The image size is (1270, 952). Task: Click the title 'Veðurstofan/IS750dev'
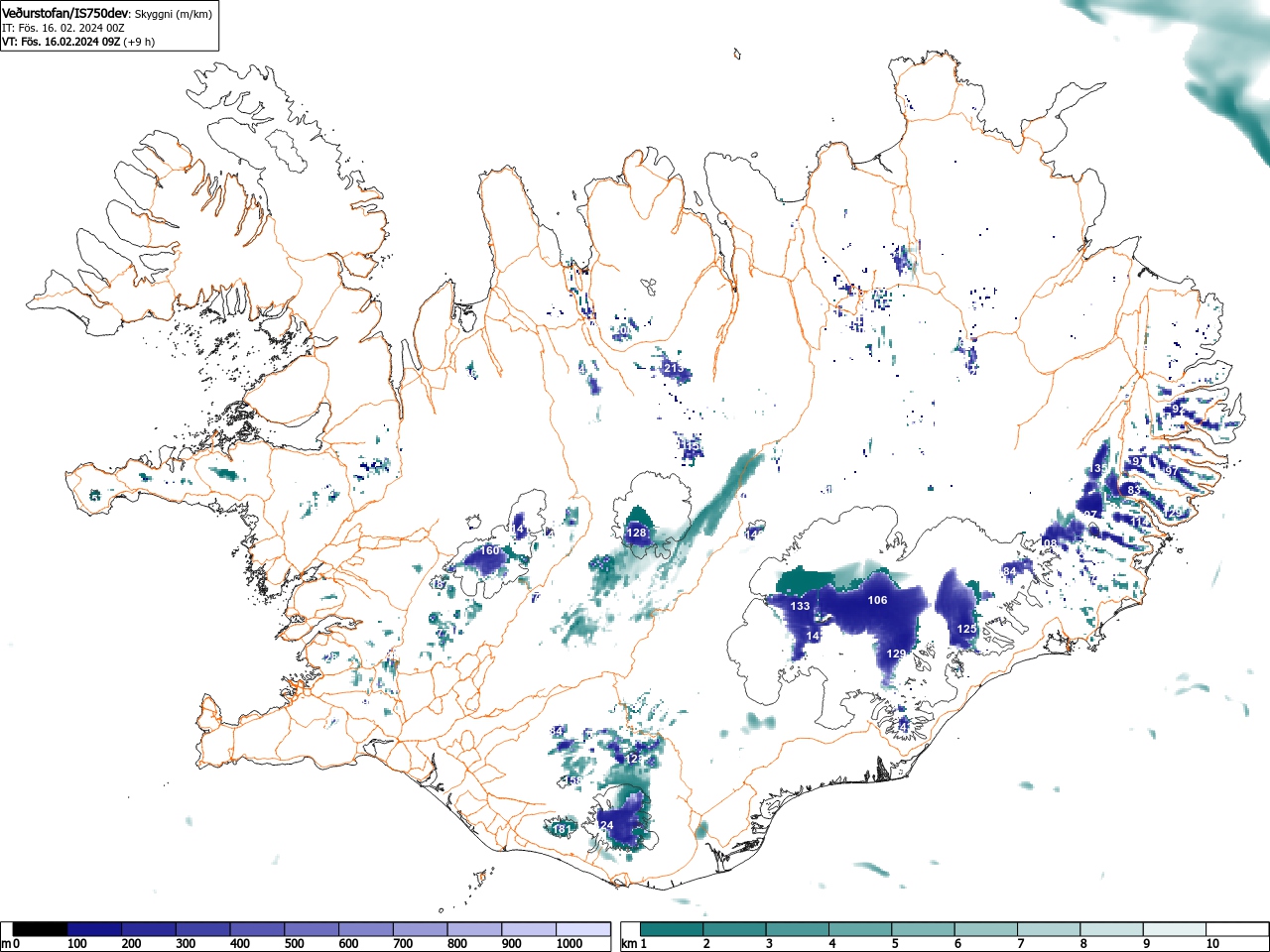click(65, 13)
